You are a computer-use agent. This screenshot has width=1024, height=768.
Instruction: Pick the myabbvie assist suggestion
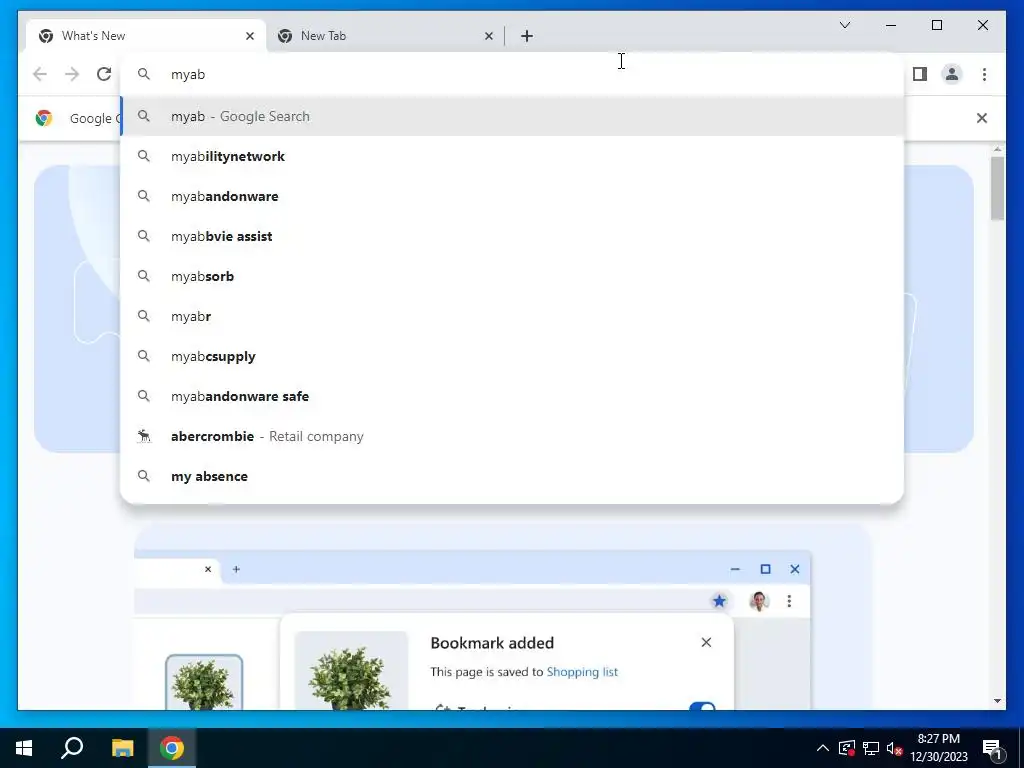coord(513,236)
